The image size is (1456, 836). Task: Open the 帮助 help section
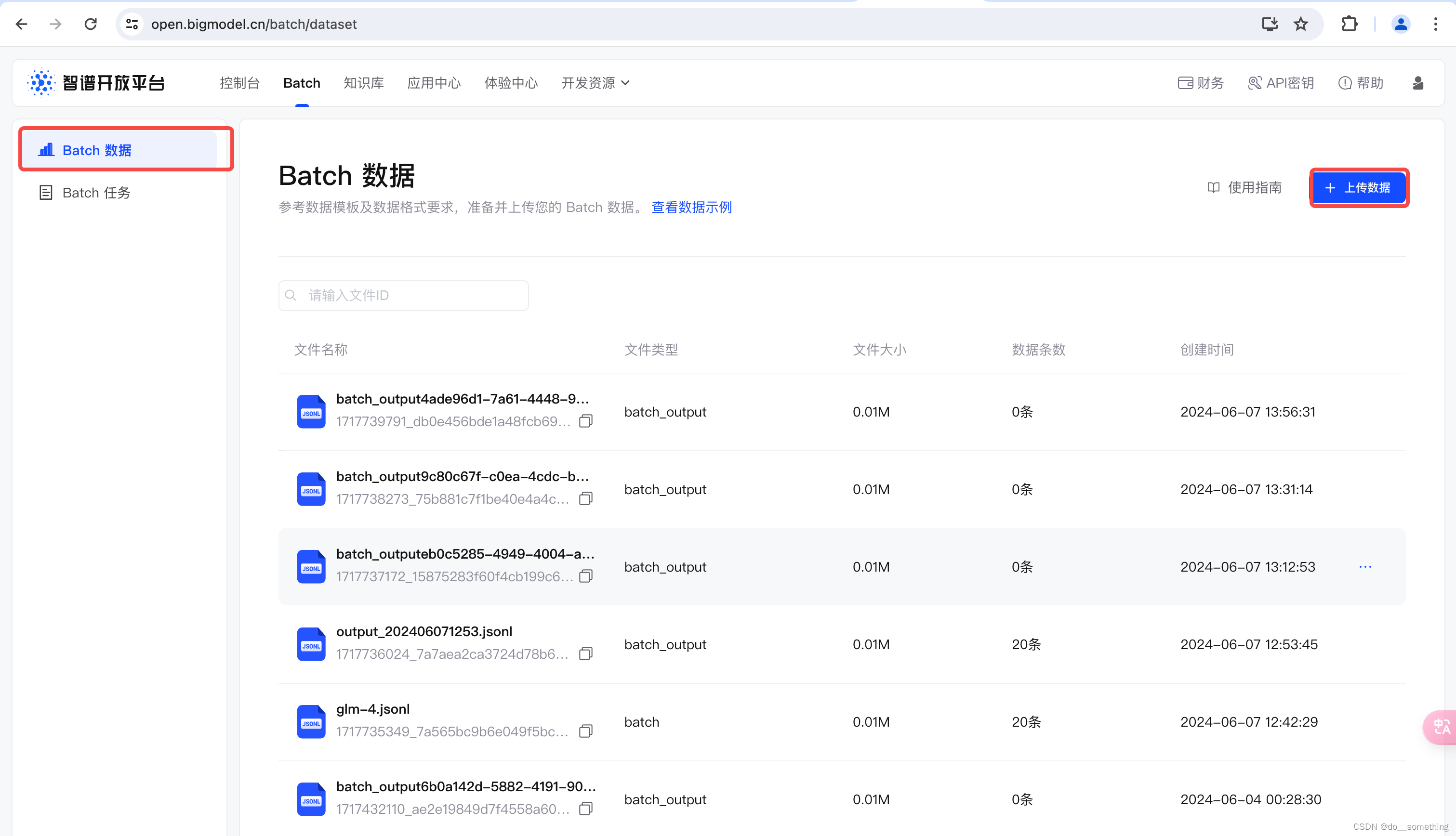[1361, 83]
